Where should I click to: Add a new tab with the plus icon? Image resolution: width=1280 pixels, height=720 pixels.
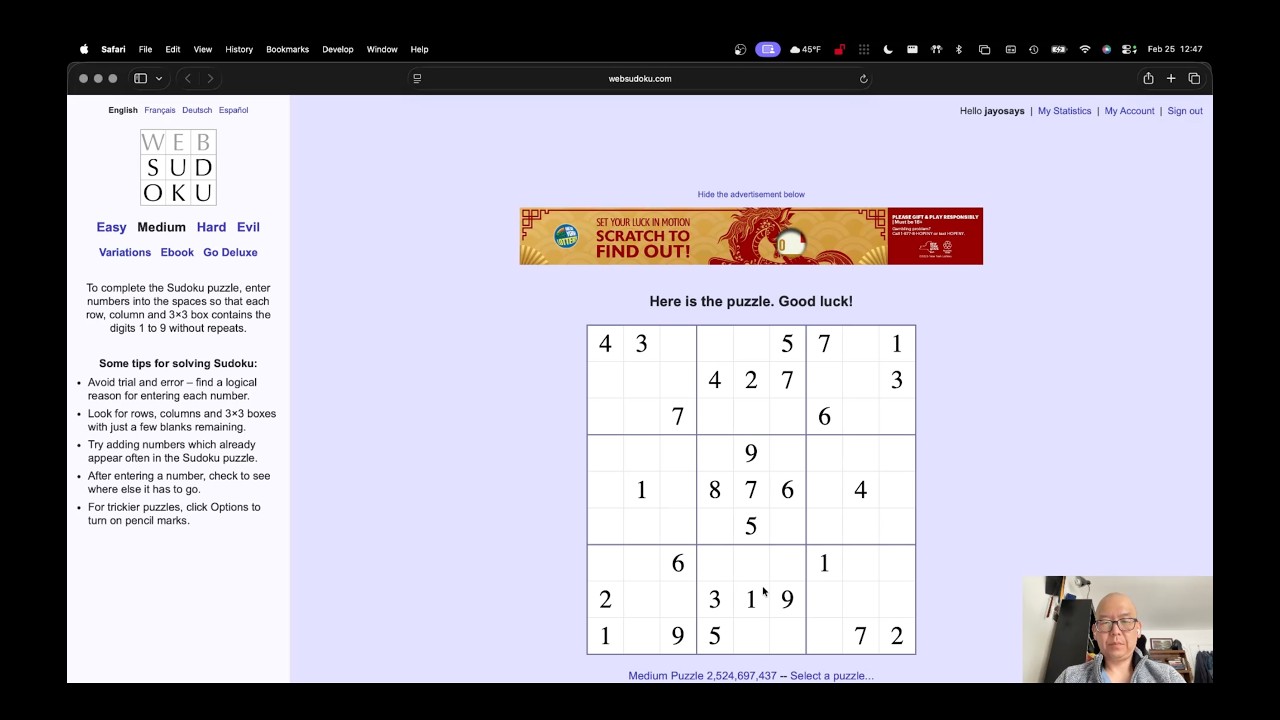[x=1171, y=78]
